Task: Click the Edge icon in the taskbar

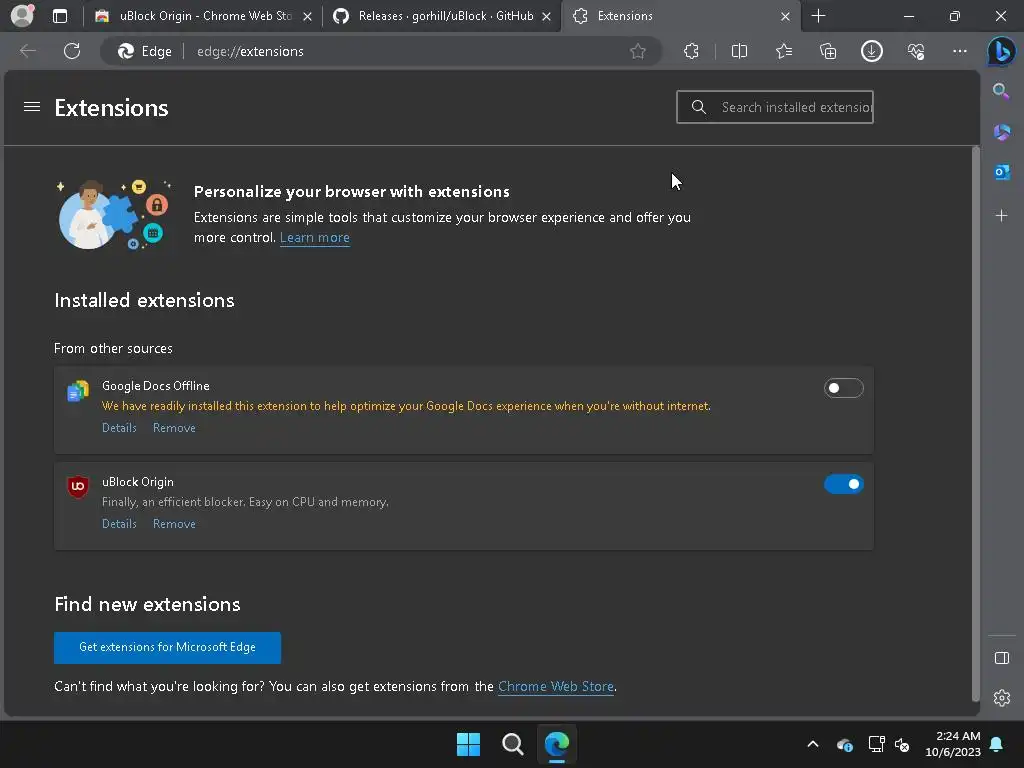Action: 557,744
